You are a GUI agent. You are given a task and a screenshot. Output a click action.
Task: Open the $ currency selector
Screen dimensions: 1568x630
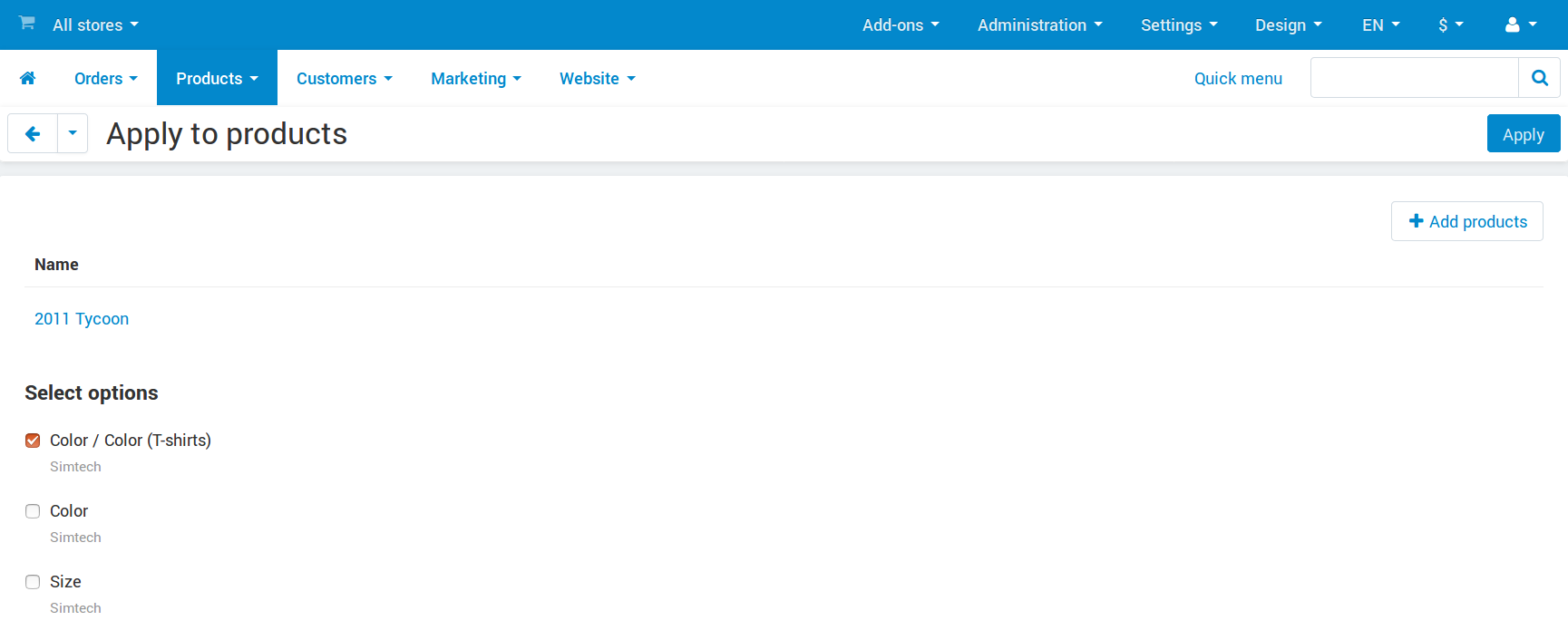point(1451,24)
